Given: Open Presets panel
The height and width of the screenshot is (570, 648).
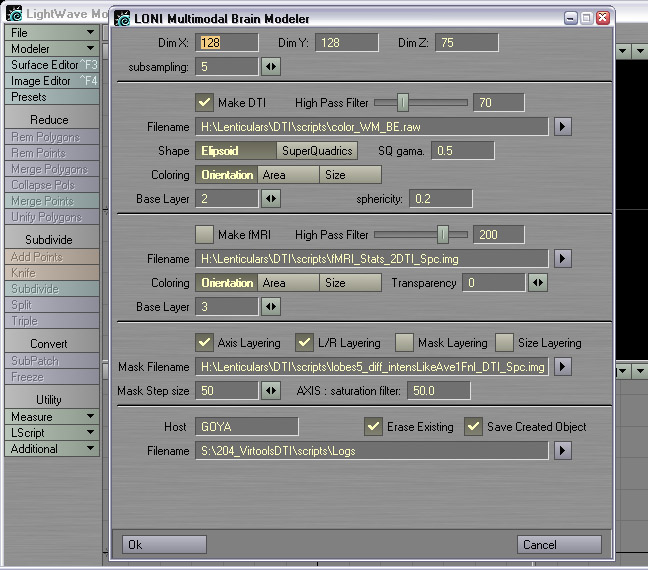Looking at the screenshot, I should [x=52, y=97].
